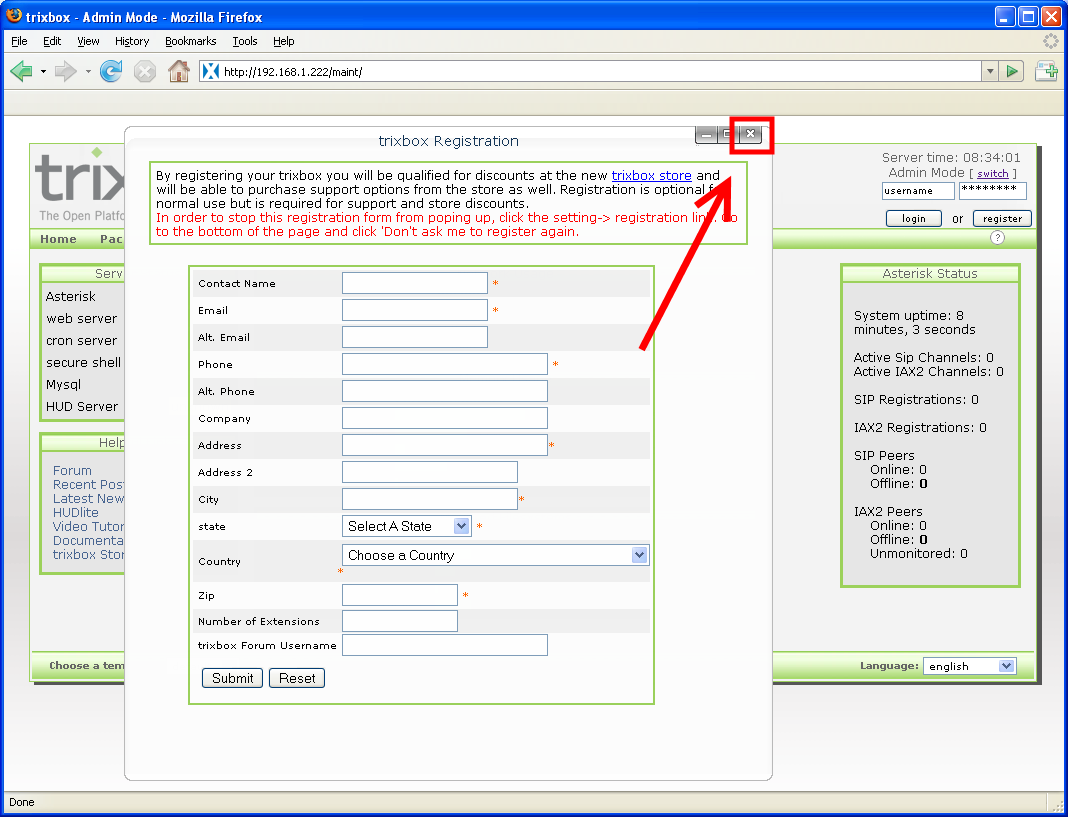Viewport: 1068px width, 817px height.
Task: Click the Zip input field
Action: 400,595
